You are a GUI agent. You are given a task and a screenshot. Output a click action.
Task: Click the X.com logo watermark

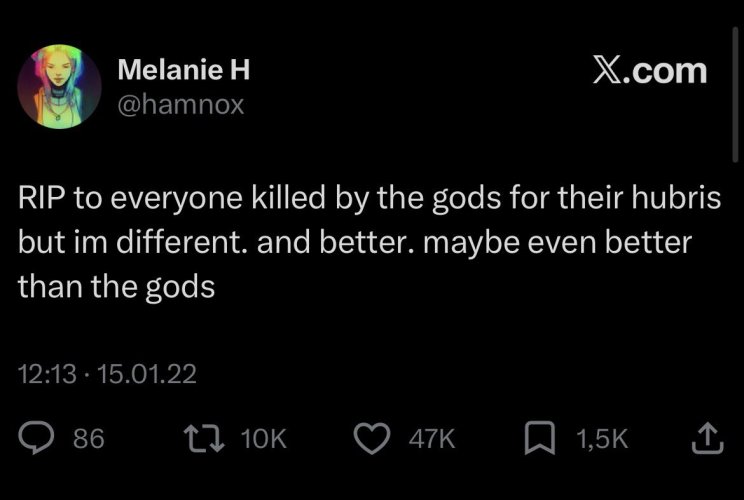(x=650, y=70)
